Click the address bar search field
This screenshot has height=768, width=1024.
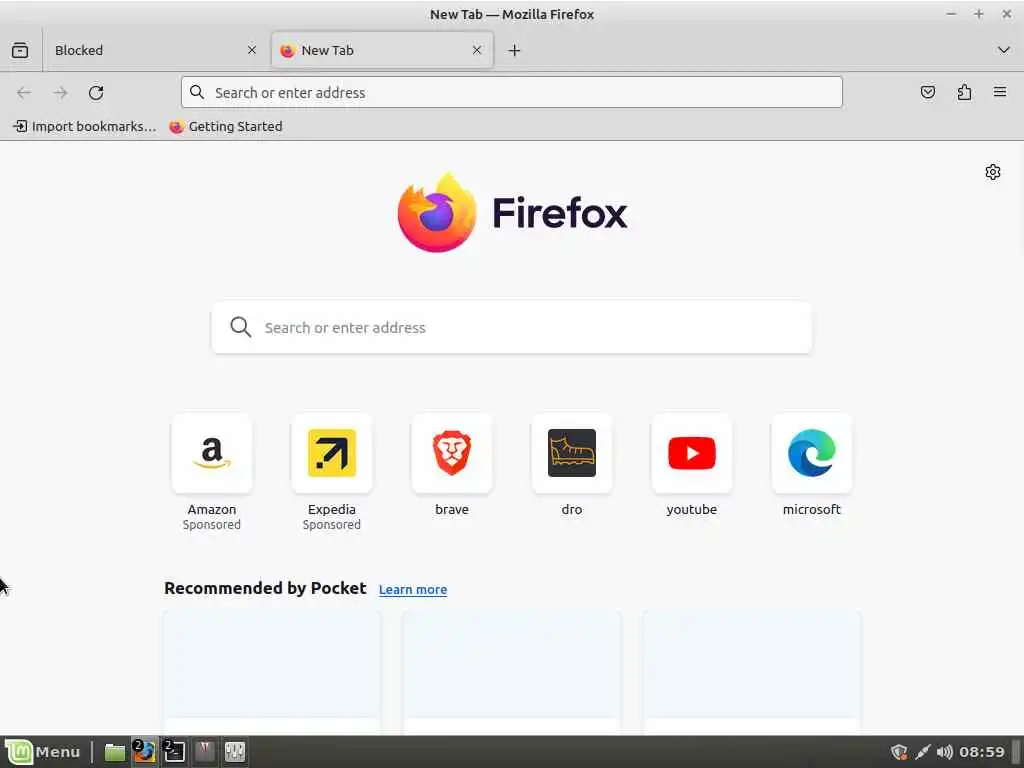coord(511,92)
